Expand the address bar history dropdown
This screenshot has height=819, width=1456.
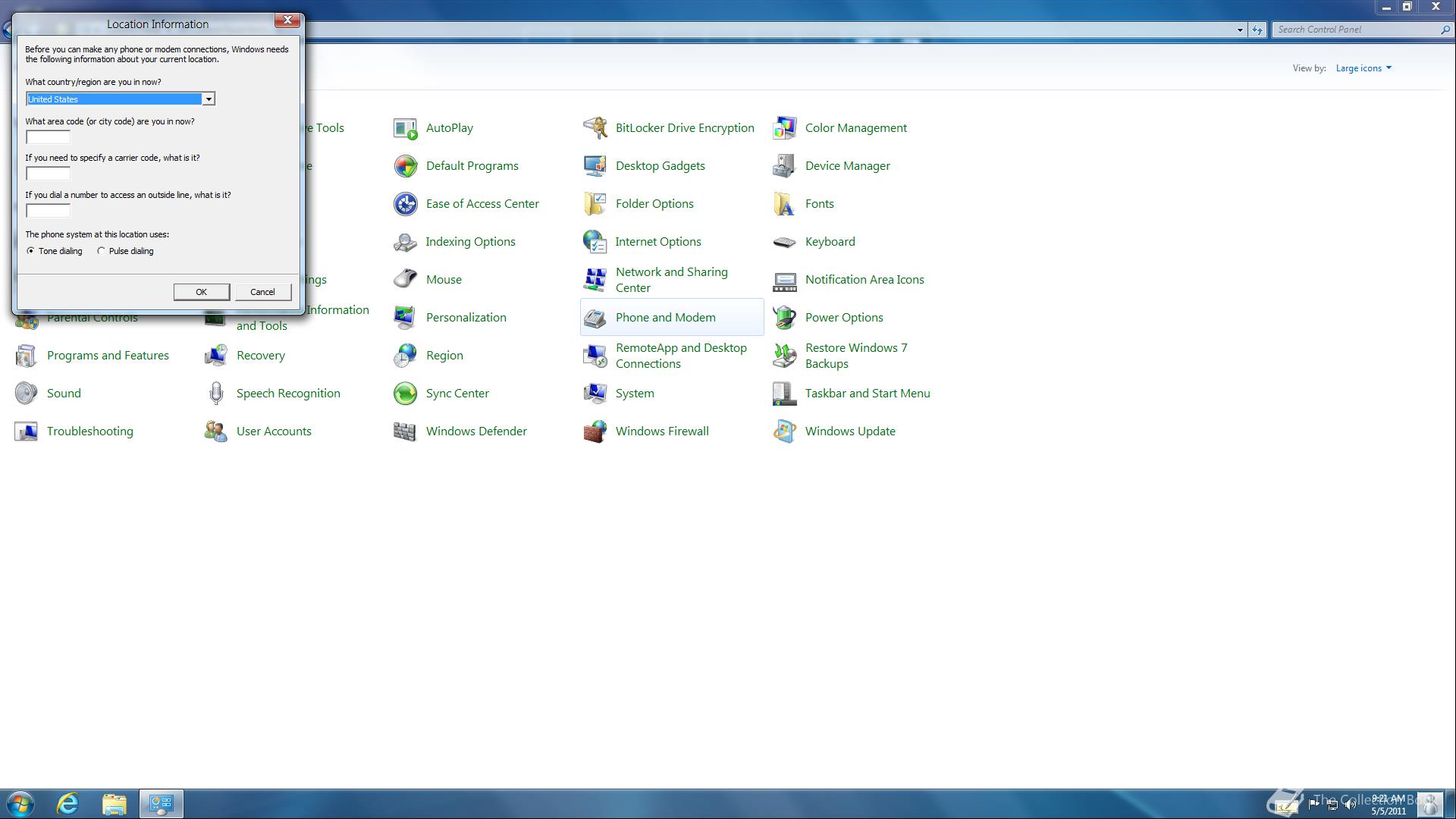coord(1240,30)
